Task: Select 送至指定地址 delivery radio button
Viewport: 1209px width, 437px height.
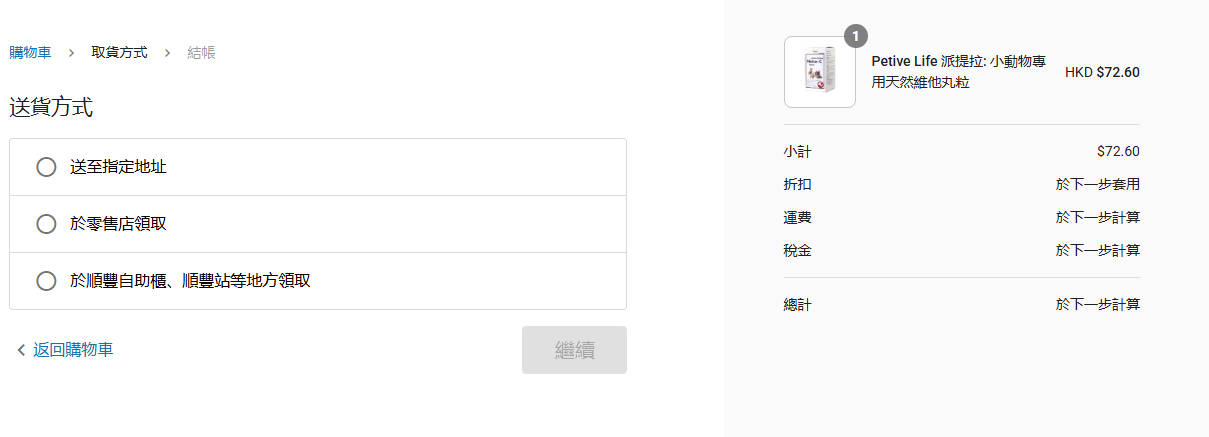Action: point(46,167)
